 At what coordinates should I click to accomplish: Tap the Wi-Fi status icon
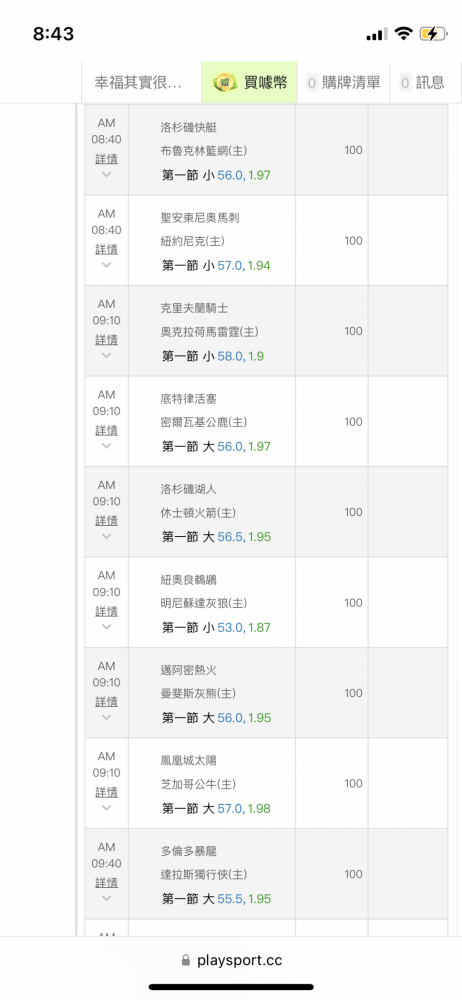click(403, 34)
